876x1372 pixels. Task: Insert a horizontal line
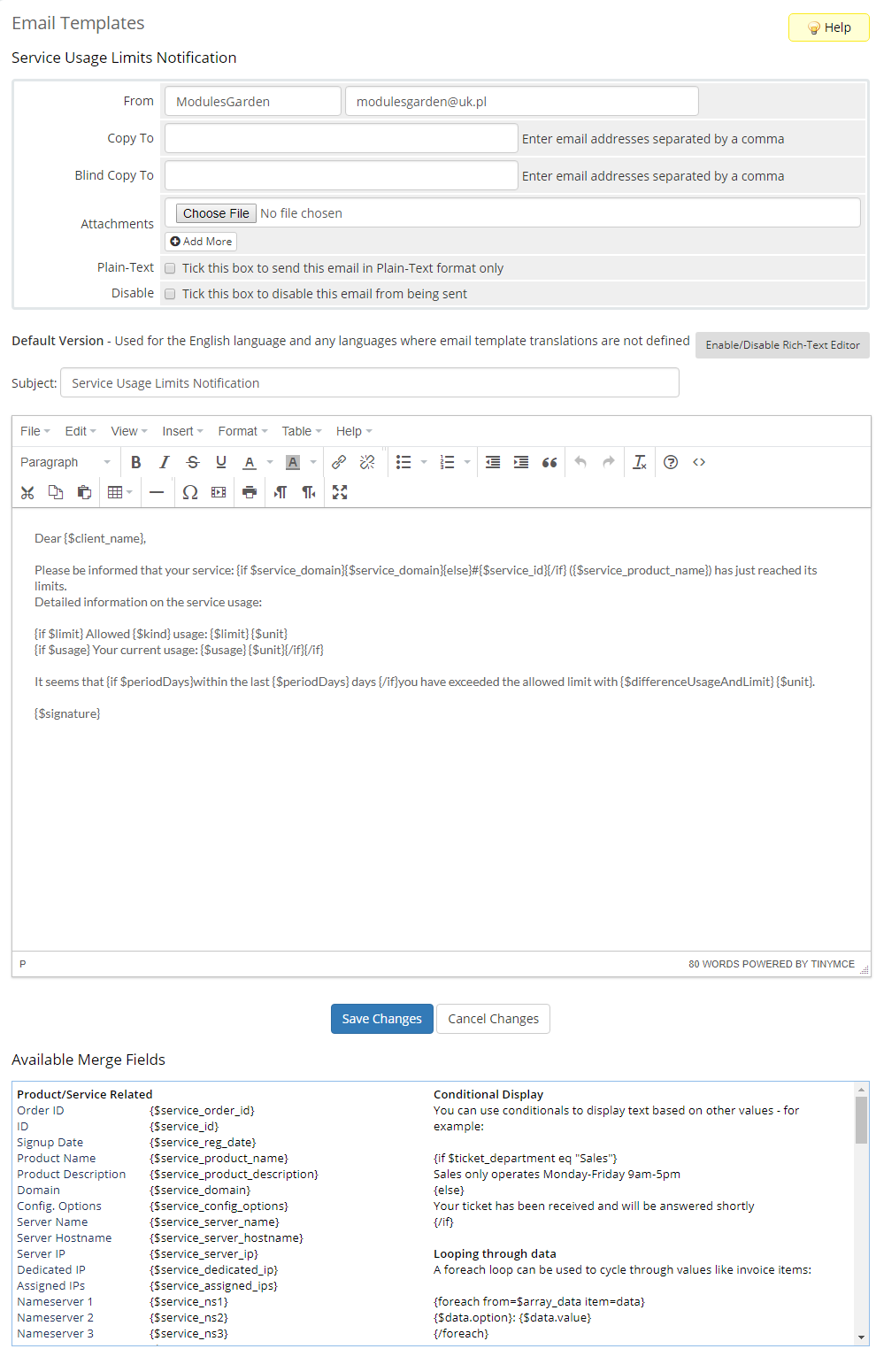pos(157,492)
